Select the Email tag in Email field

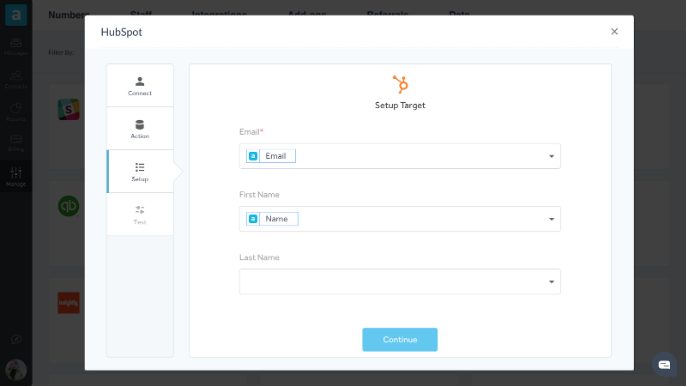click(271, 156)
